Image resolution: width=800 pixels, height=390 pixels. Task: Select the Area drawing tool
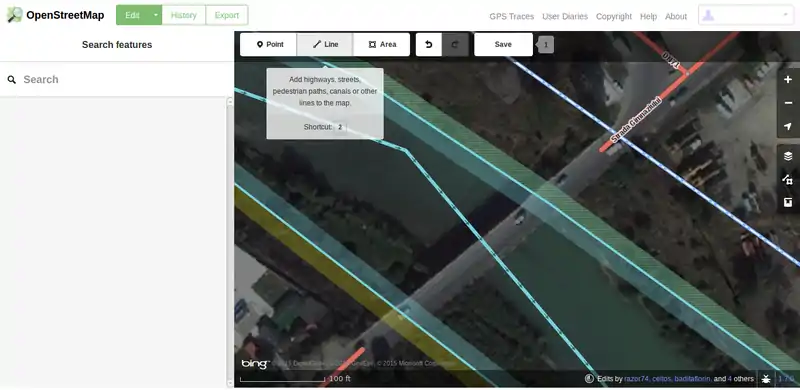[x=382, y=44]
